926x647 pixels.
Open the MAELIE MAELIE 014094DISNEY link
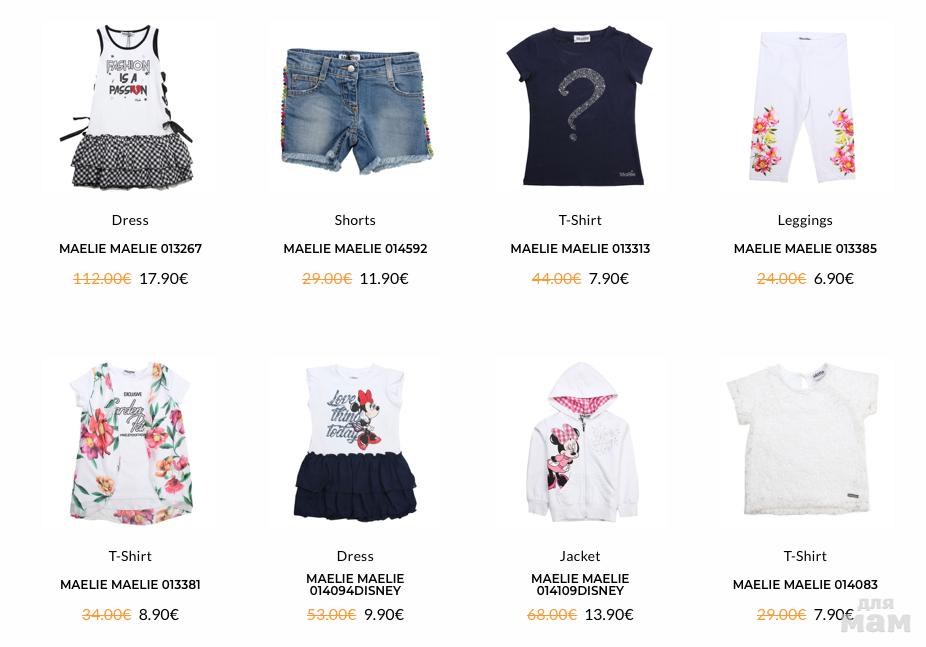click(x=355, y=584)
